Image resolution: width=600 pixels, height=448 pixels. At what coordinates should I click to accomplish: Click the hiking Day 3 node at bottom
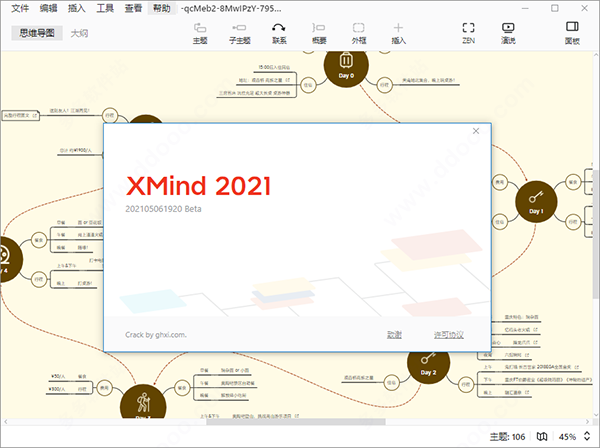click(x=143, y=402)
